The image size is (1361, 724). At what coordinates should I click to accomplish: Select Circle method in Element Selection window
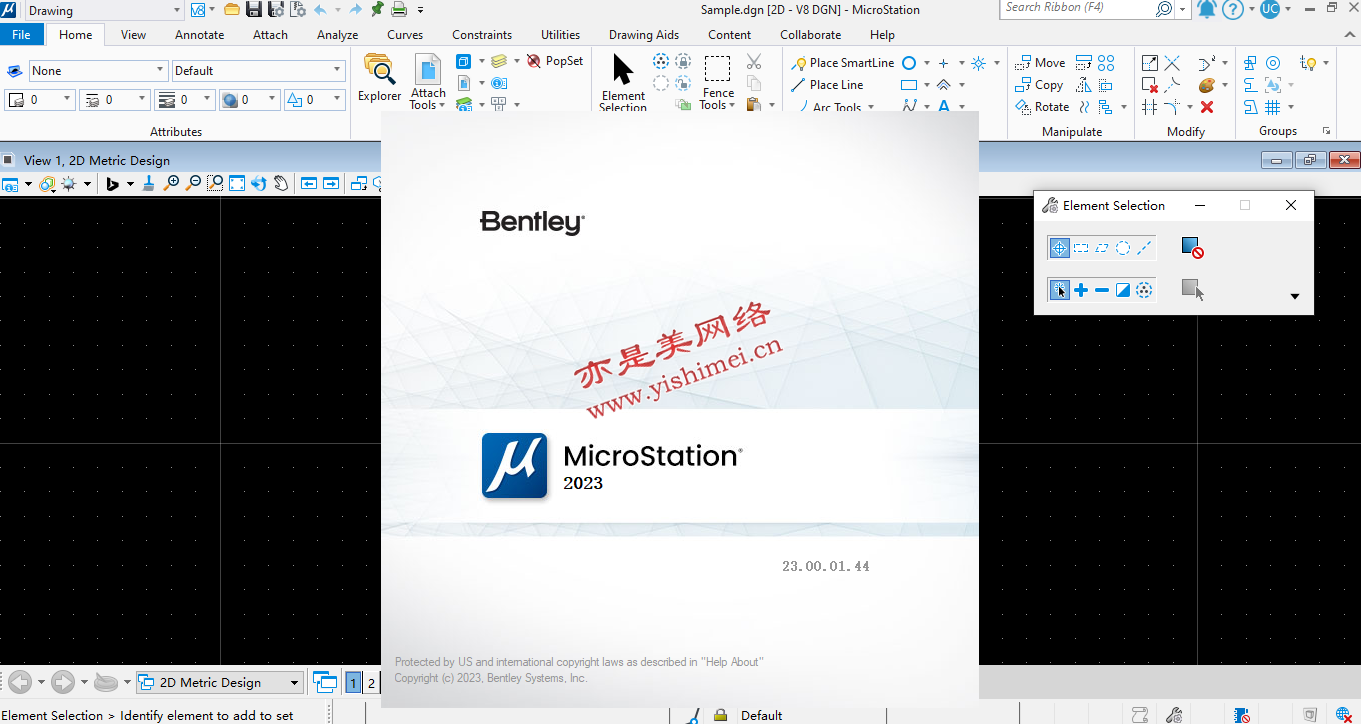point(1123,248)
